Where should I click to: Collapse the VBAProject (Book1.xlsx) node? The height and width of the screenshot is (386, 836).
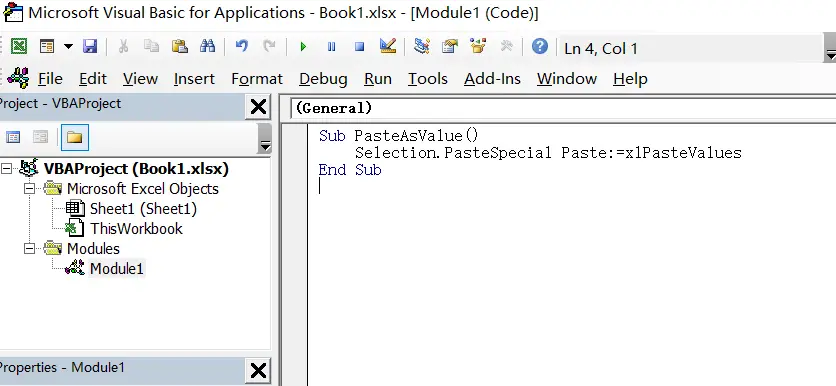click(x=6, y=169)
